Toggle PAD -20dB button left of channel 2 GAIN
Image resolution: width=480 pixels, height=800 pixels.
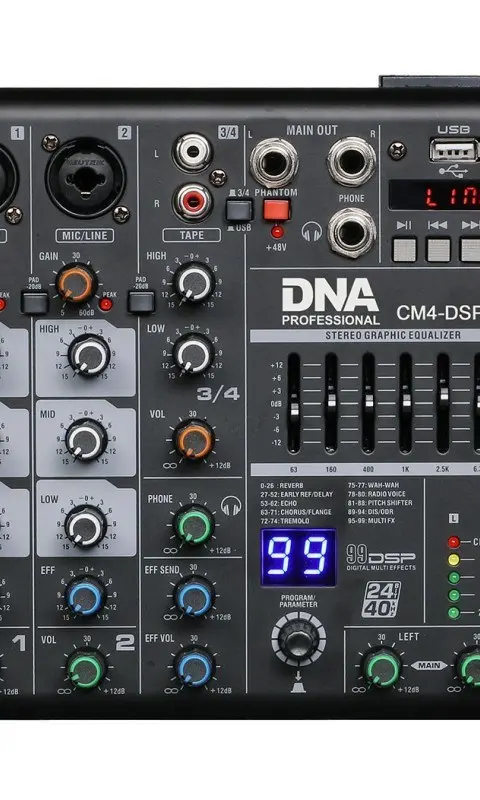(34, 302)
